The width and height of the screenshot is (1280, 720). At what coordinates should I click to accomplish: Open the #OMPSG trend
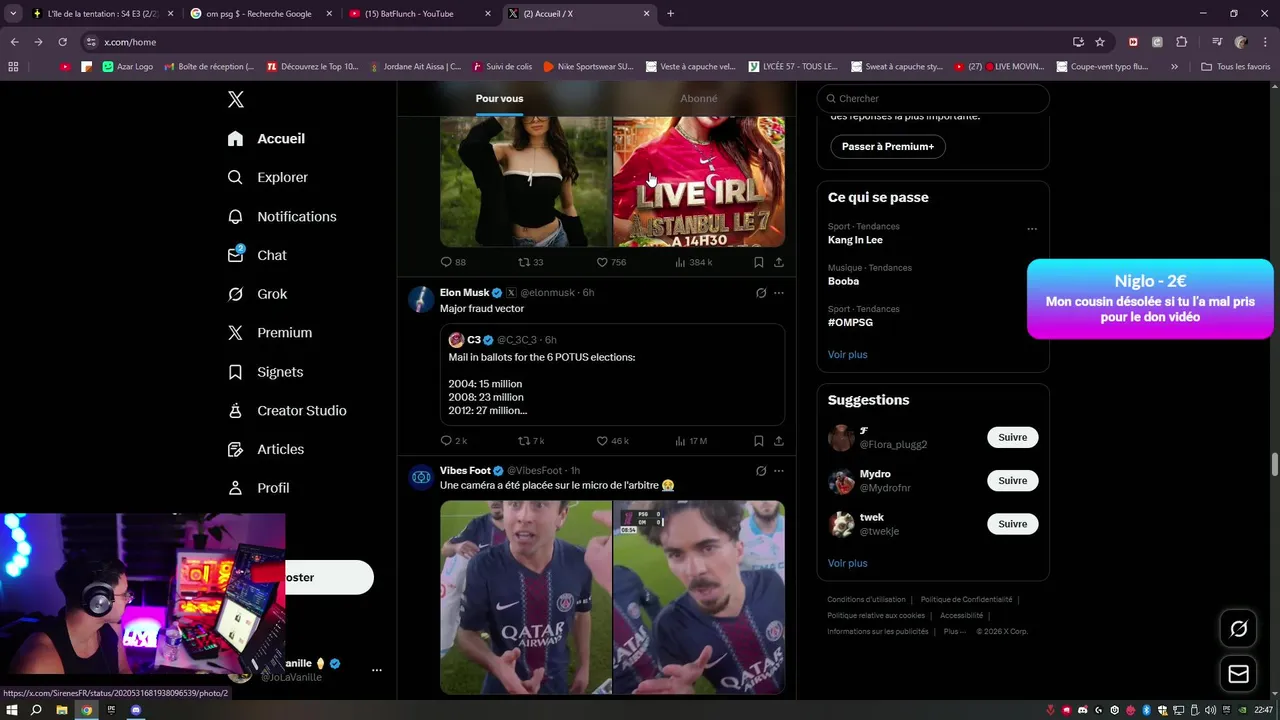click(850, 323)
